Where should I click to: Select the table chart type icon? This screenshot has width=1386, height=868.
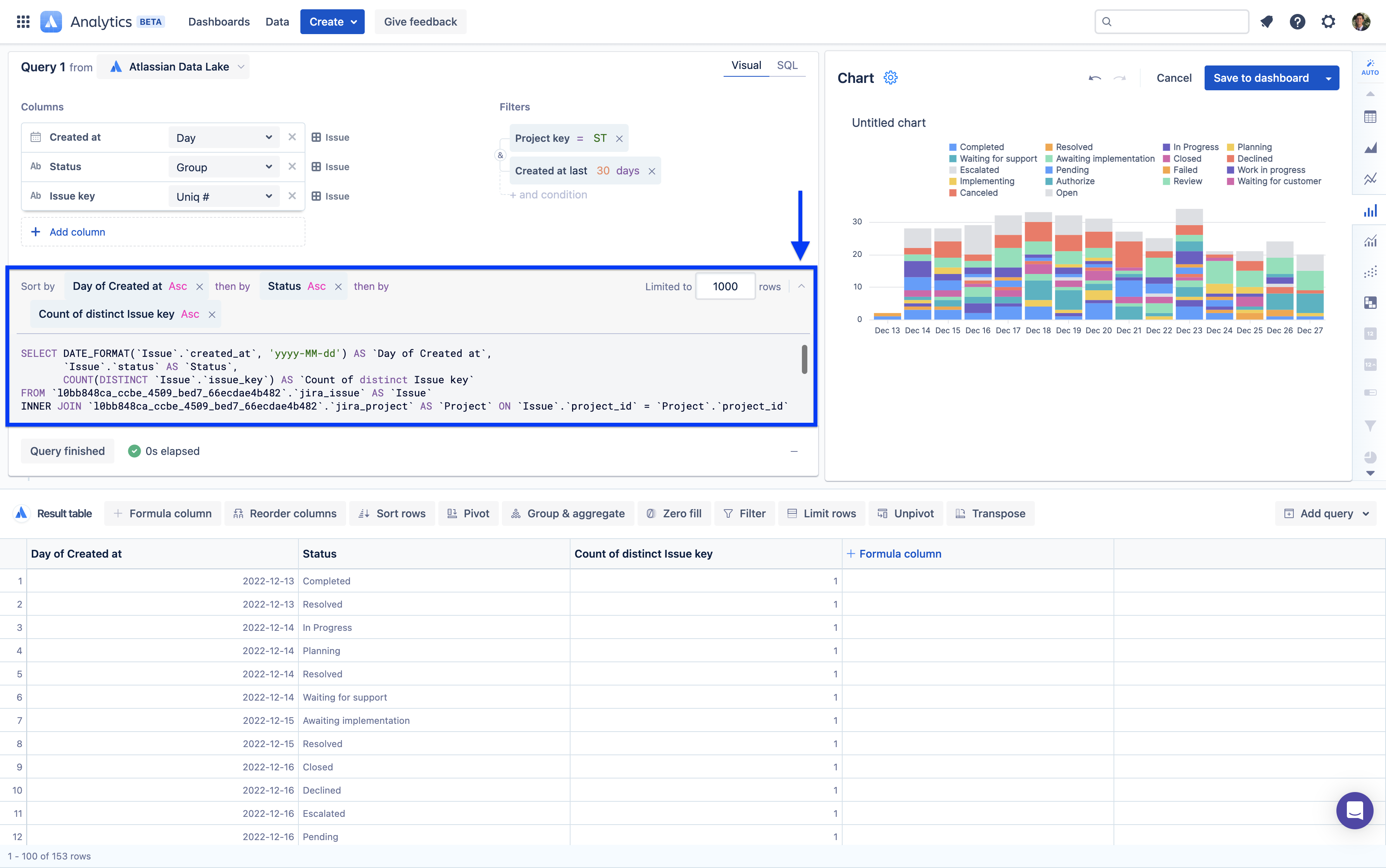[1370, 117]
